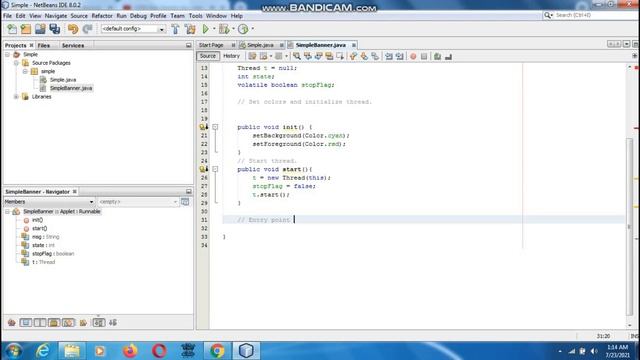Open the Navigate menu

(x=56, y=16)
